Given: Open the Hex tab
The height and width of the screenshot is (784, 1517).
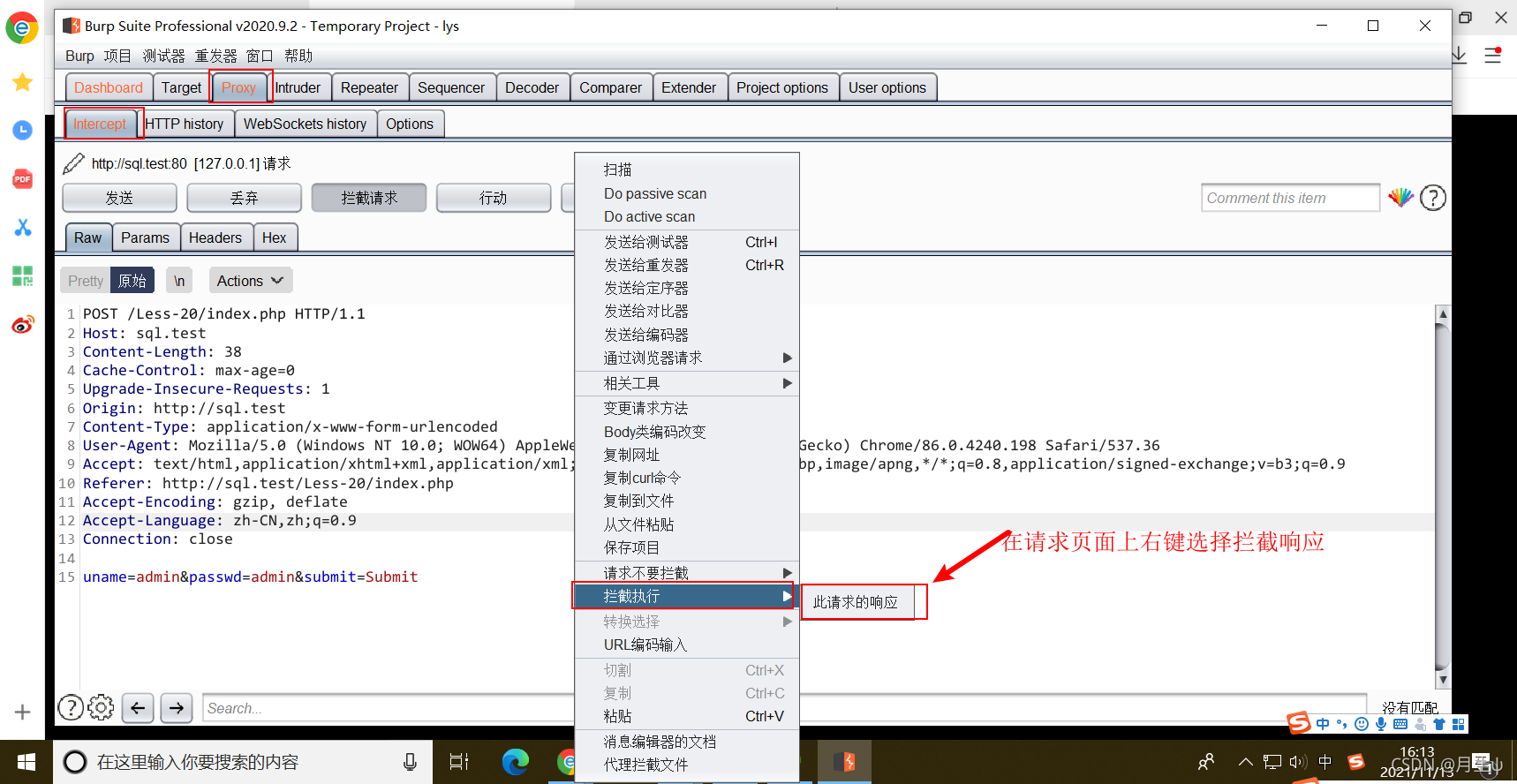Looking at the screenshot, I should (274, 237).
